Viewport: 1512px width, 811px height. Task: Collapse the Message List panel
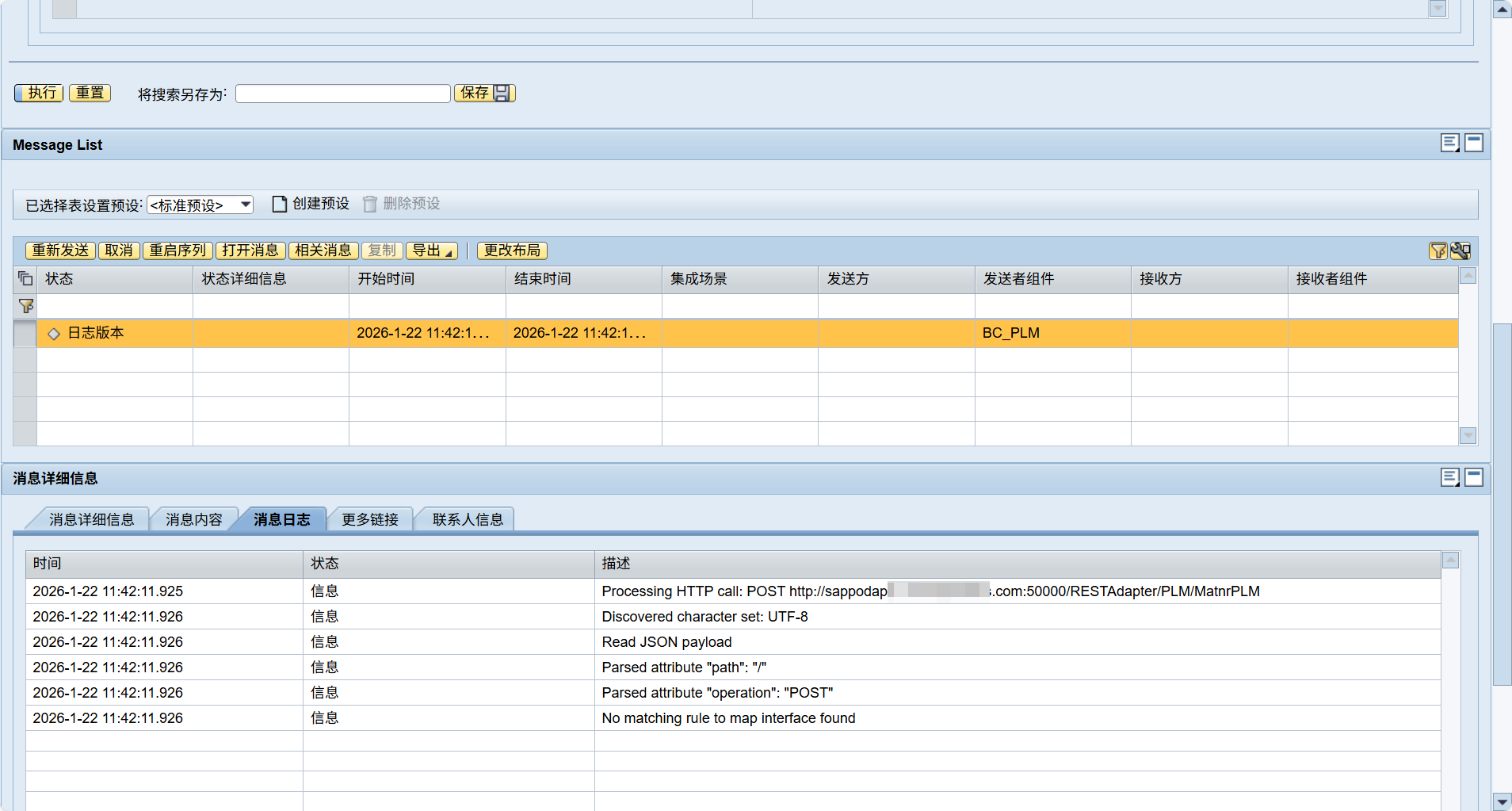coord(1474,143)
